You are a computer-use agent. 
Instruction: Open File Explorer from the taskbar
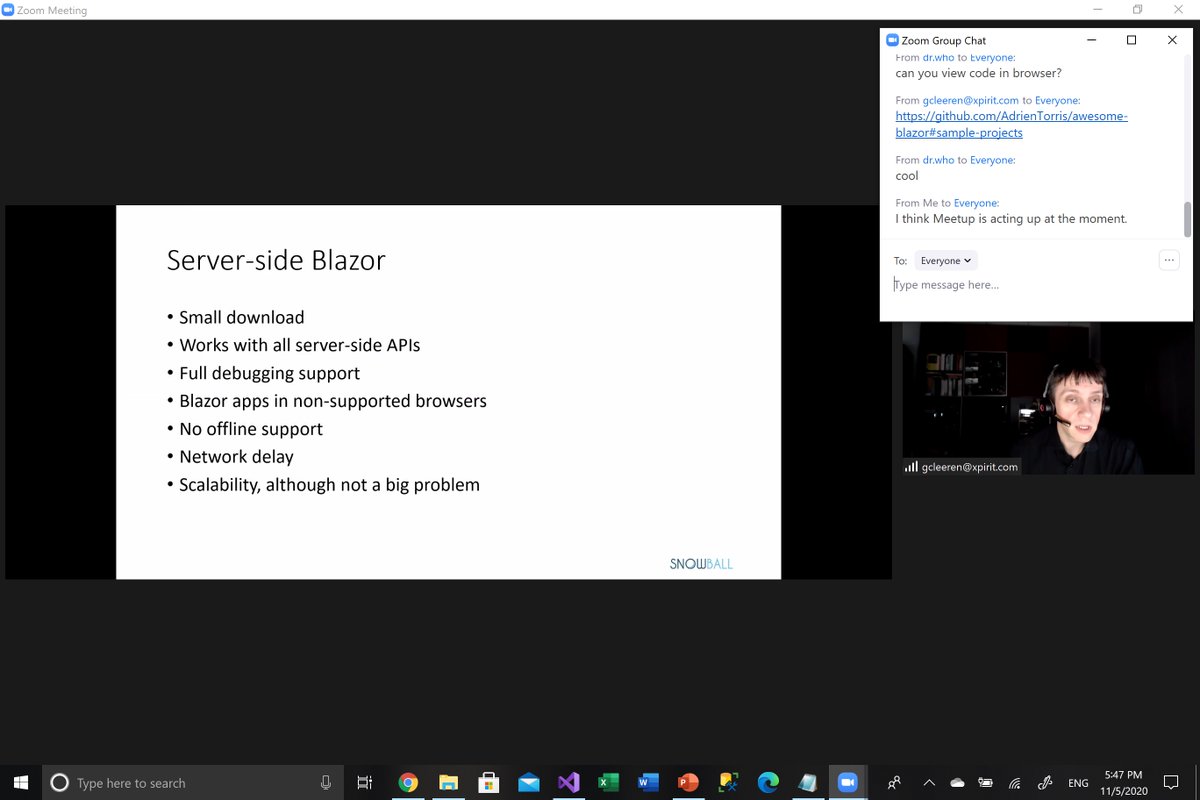[448, 783]
